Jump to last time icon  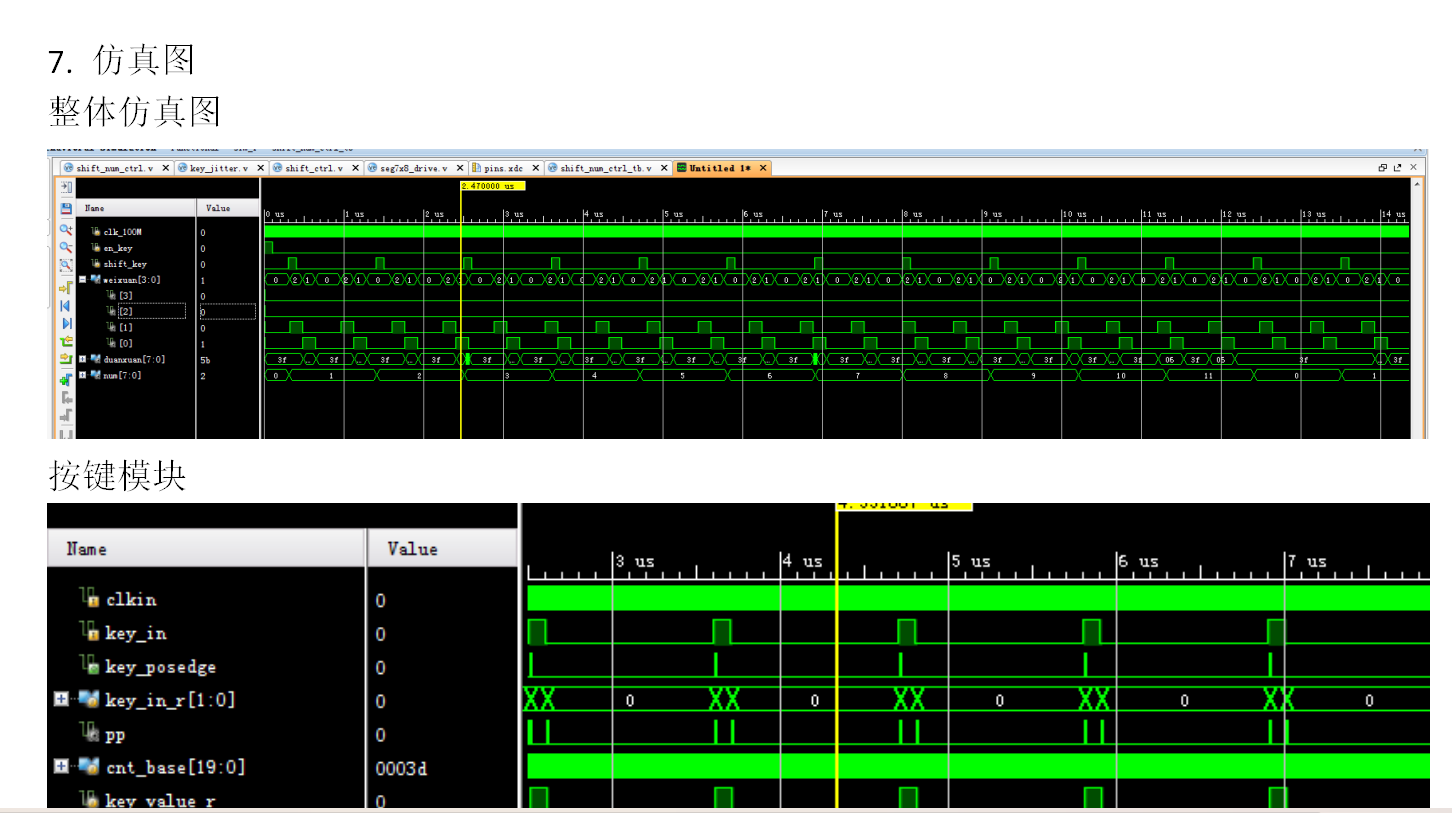[x=66, y=323]
